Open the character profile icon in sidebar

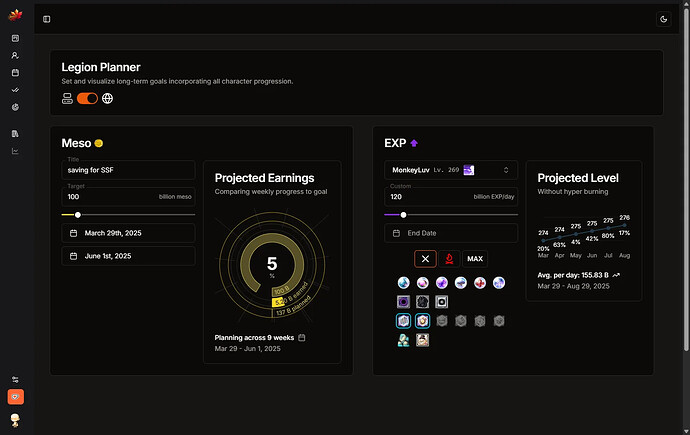[15, 56]
